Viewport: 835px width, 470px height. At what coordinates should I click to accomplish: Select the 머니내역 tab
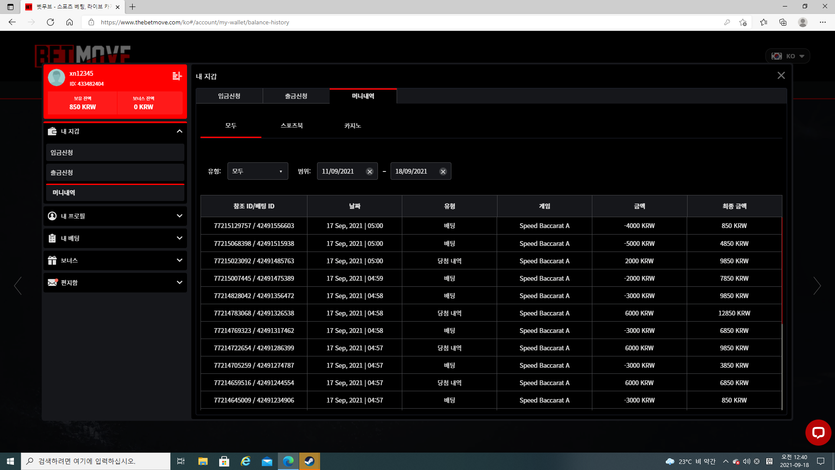[x=363, y=96]
